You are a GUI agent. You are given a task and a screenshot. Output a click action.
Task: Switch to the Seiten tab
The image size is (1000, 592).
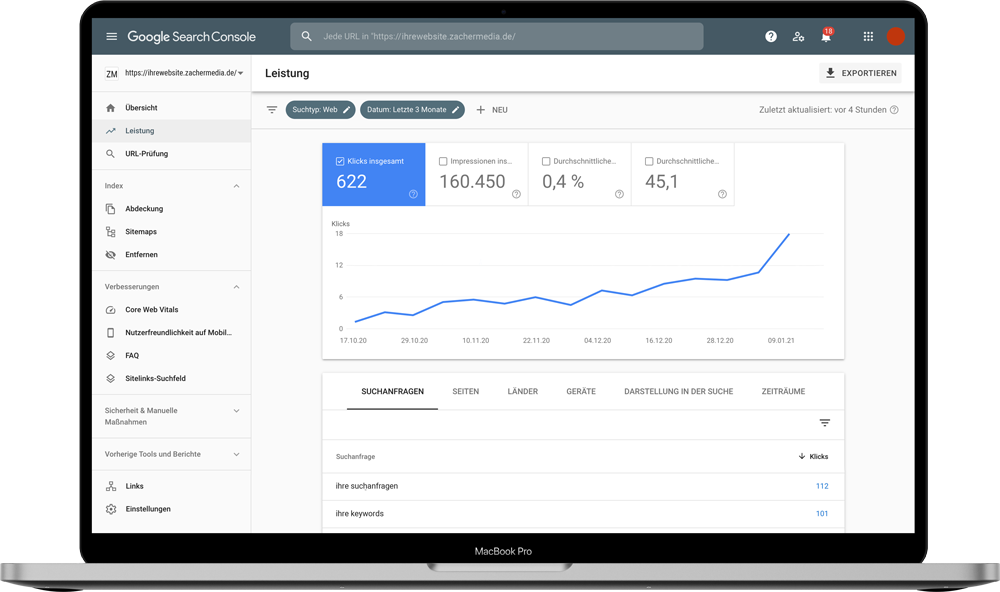[x=465, y=391]
